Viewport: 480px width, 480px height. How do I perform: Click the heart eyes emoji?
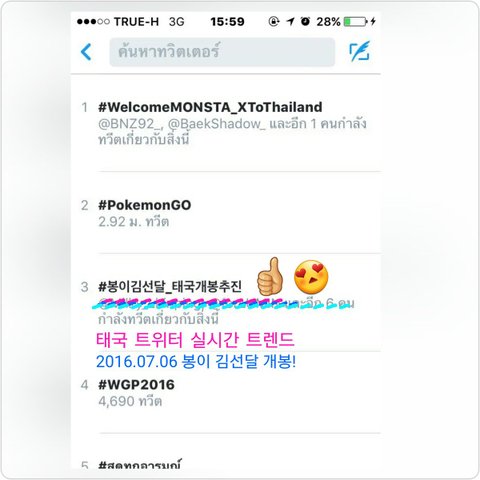click(311, 277)
